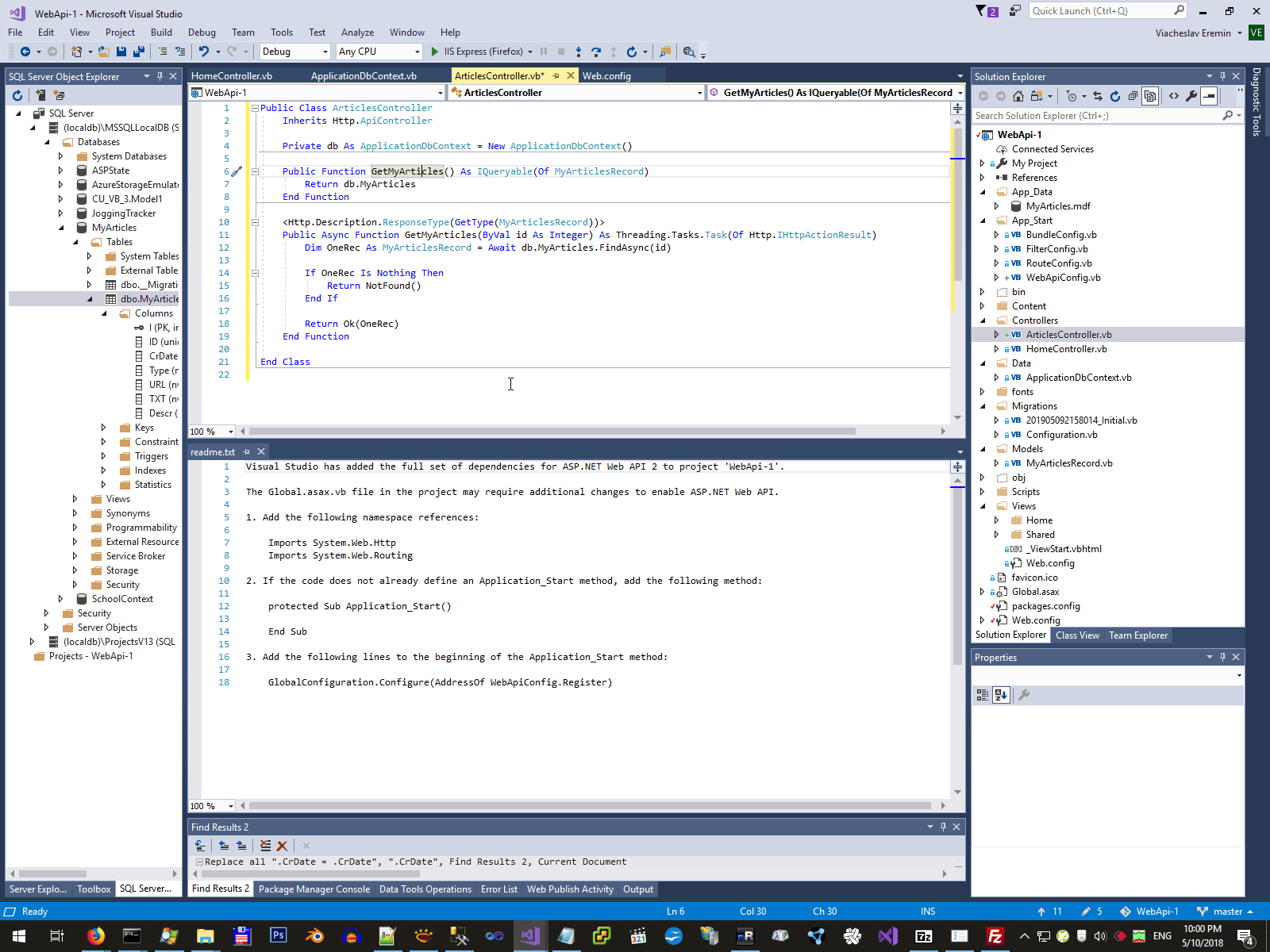Click the Clear All red X in Find Results
The height and width of the screenshot is (952, 1270).
pyautogui.click(x=282, y=846)
